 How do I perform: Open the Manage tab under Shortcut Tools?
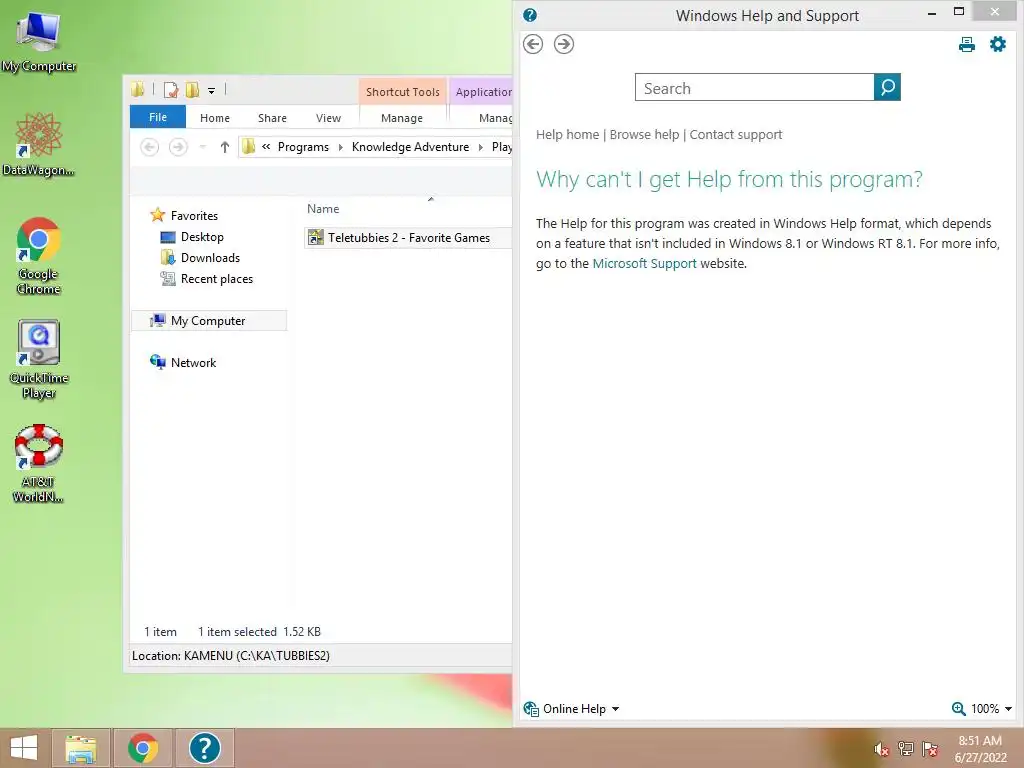(x=402, y=118)
